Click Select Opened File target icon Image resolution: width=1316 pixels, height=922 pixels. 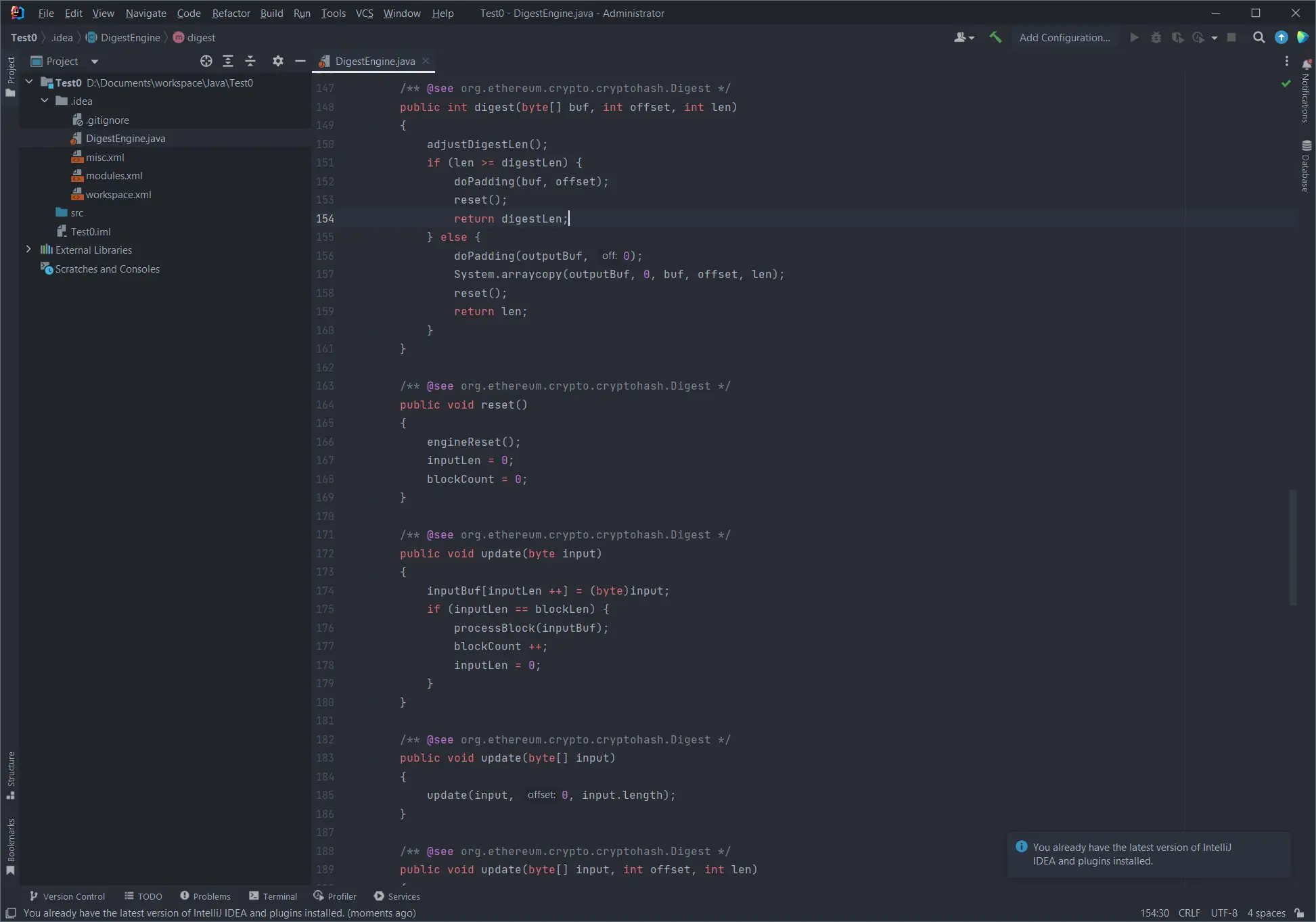[206, 61]
